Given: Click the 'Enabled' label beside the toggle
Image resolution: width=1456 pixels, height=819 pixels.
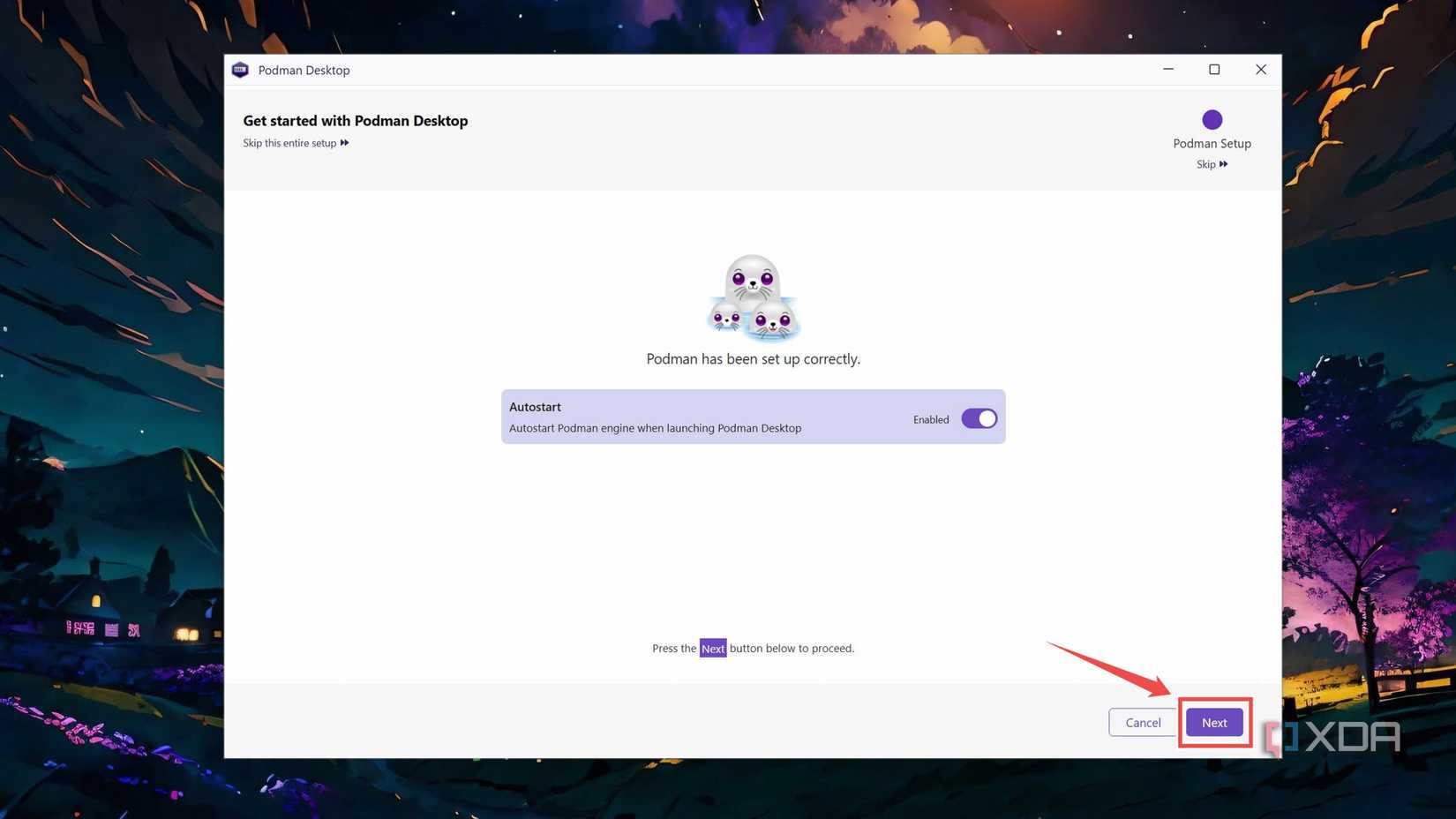Looking at the screenshot, I should (x=931, y=419).
